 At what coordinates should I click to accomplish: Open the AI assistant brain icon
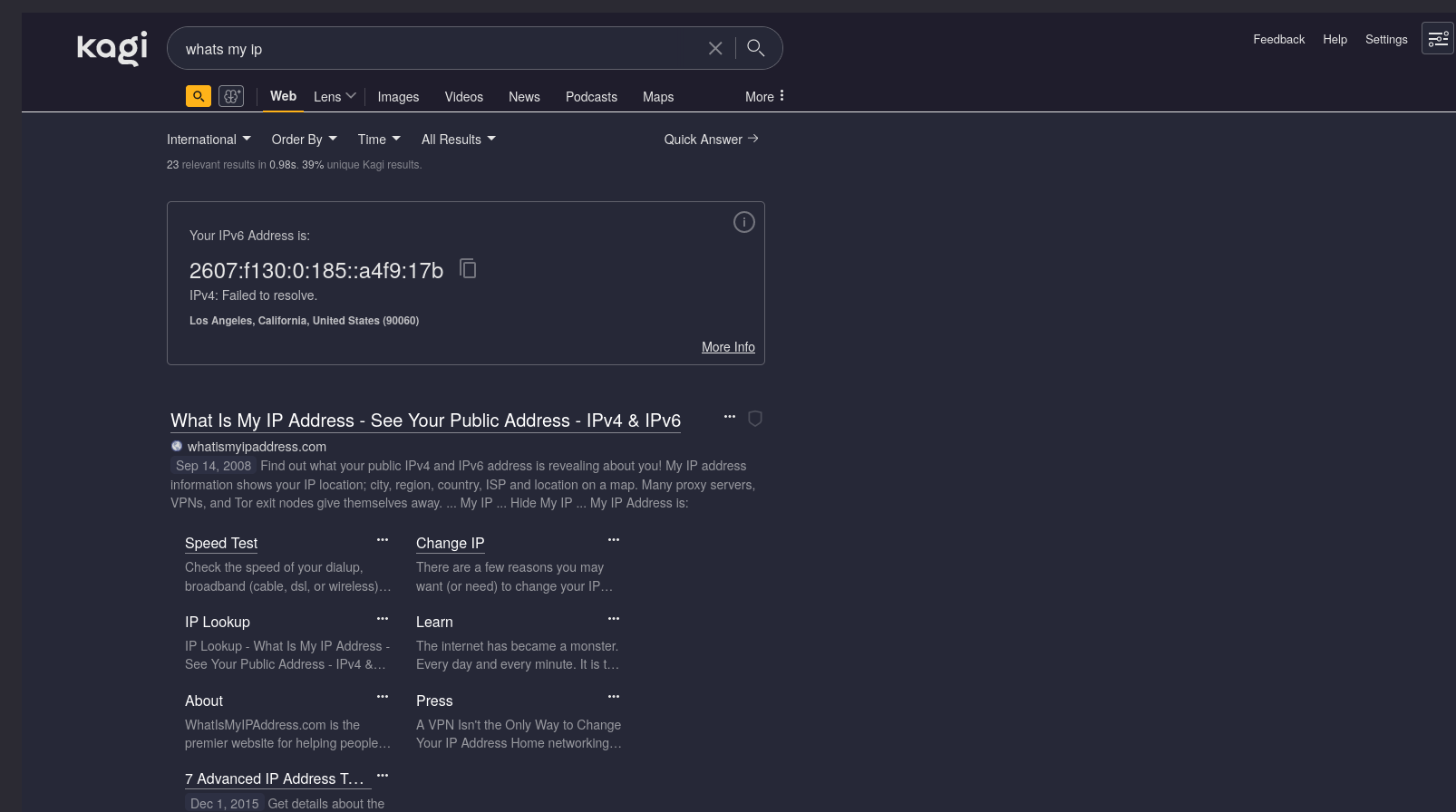coord(231,96)
